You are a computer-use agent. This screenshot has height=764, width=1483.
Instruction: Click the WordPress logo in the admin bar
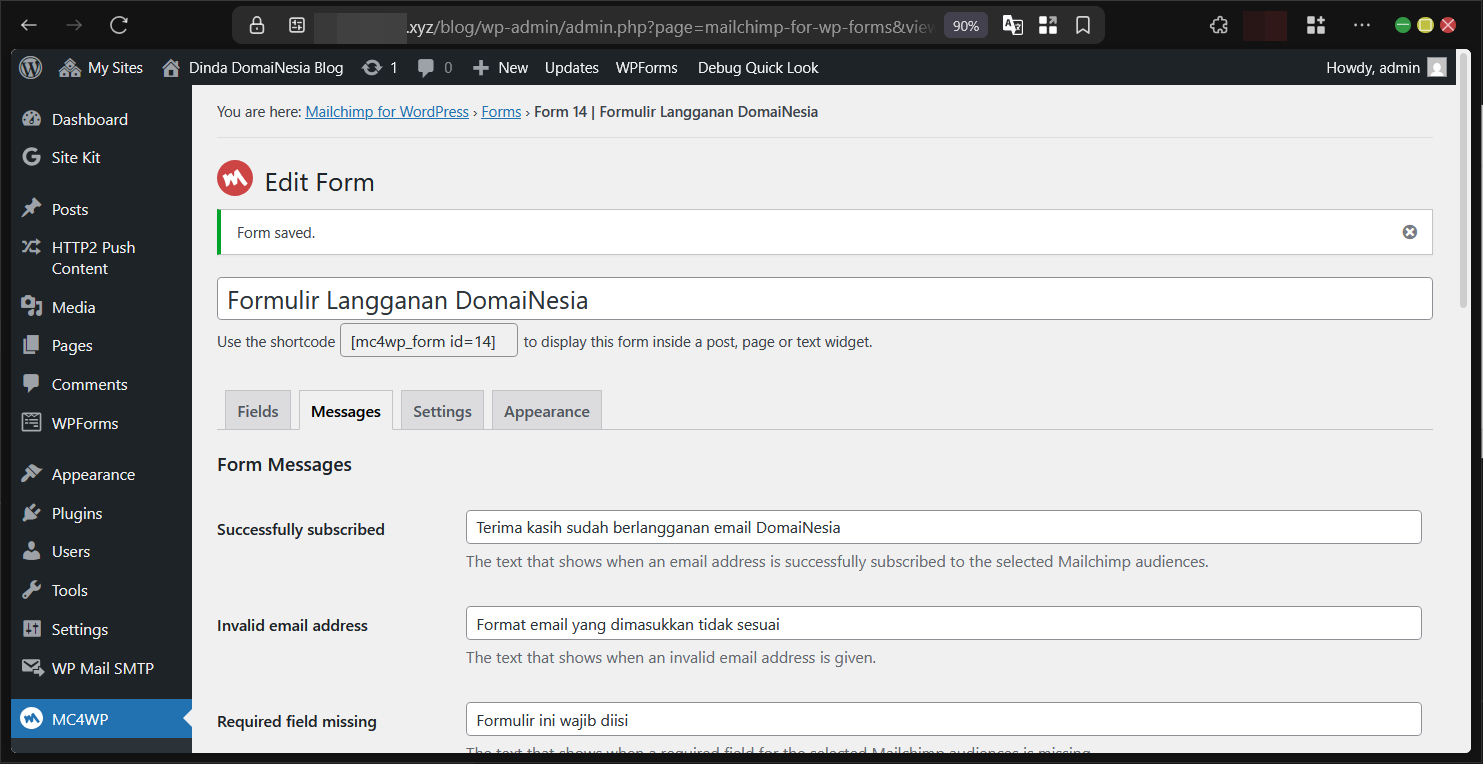30,67
